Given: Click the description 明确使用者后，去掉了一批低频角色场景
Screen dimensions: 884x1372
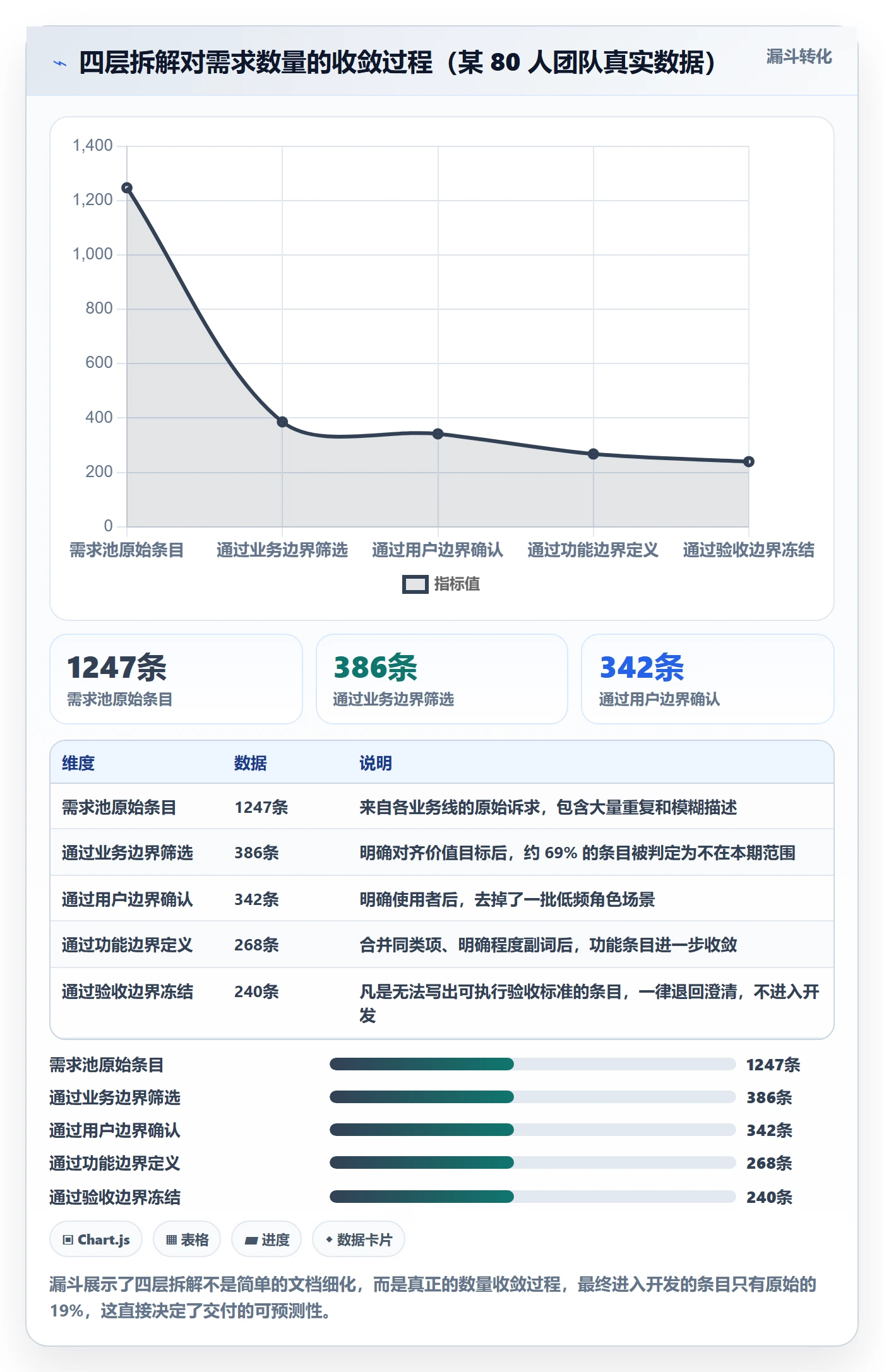Looking at the screenshot, I should 507,899.
